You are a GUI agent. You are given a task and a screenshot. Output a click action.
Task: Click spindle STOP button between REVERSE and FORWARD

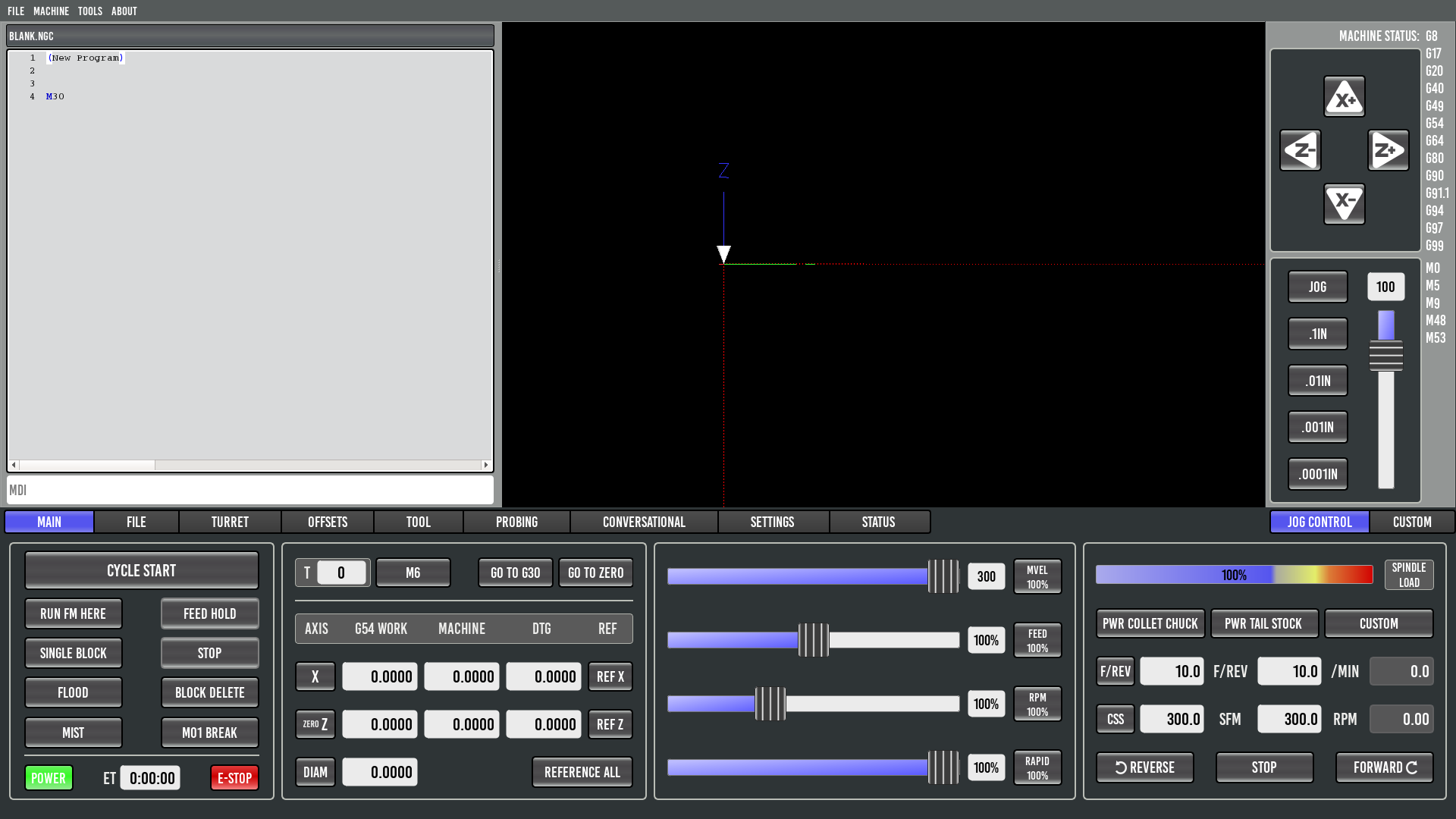1264,767
